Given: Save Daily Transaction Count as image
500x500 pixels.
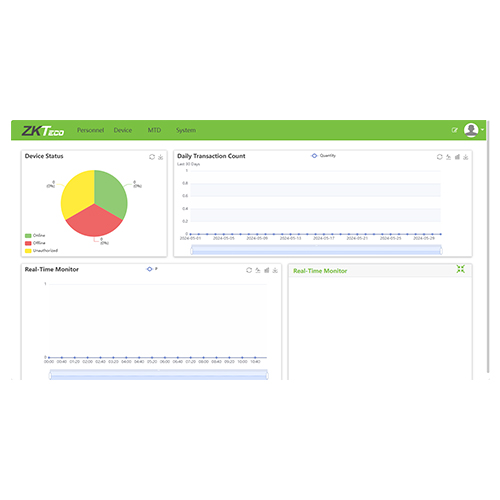Looking at the screenshot, I should [x=466, y=157].
